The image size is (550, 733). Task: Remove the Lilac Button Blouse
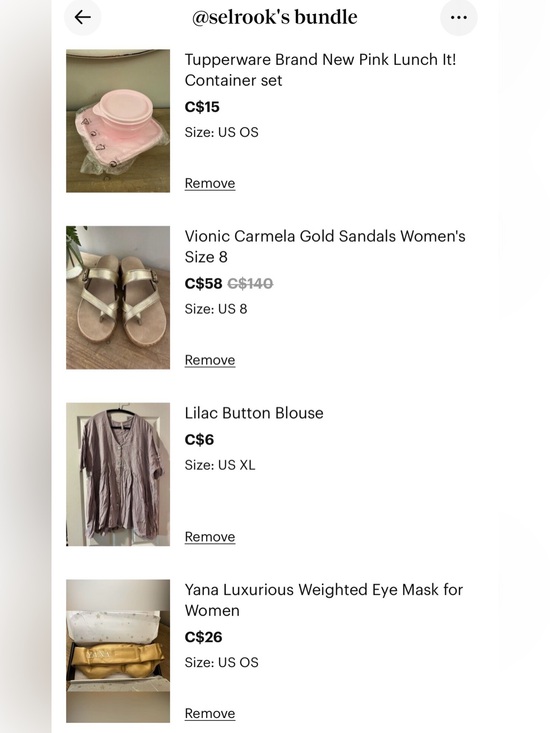coord(210,537)
